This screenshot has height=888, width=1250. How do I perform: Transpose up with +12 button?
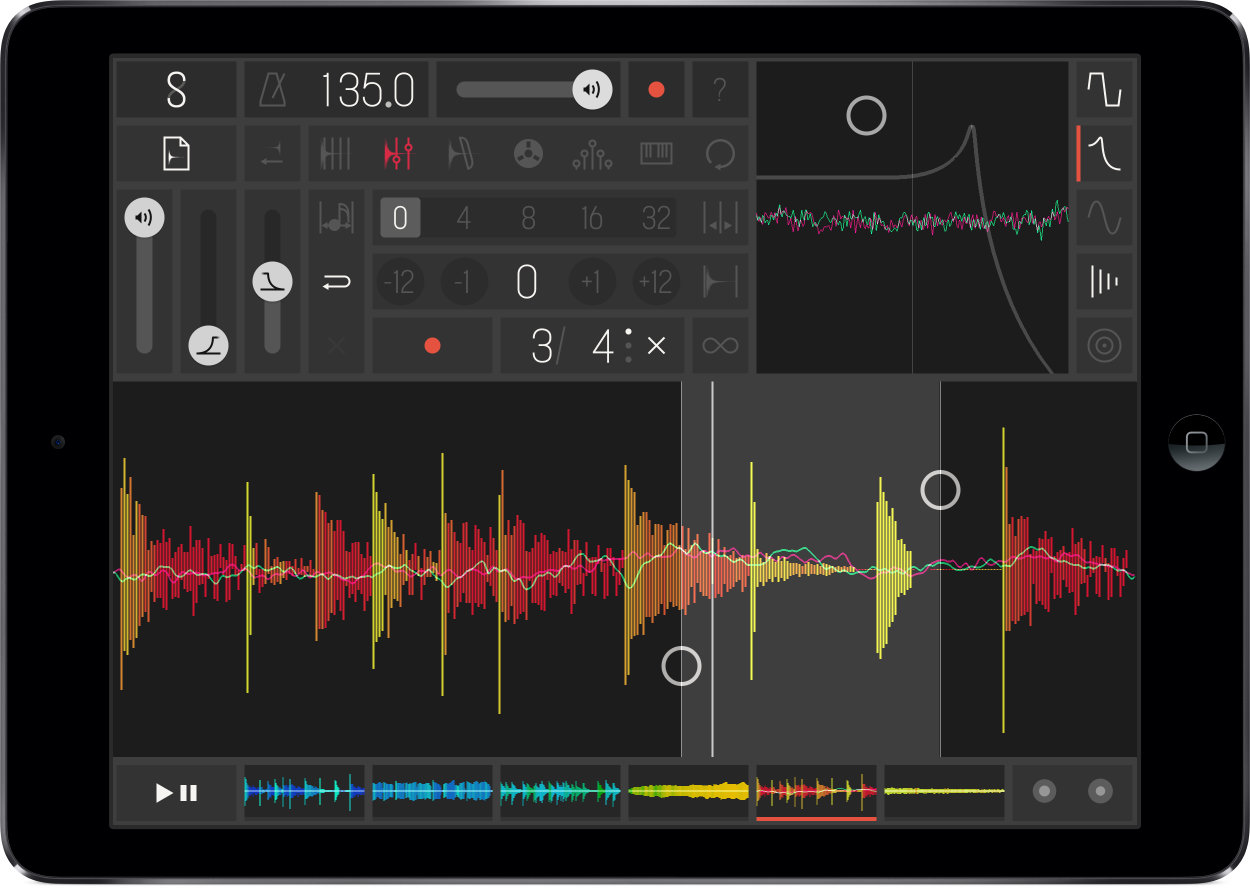coord(656,283)
